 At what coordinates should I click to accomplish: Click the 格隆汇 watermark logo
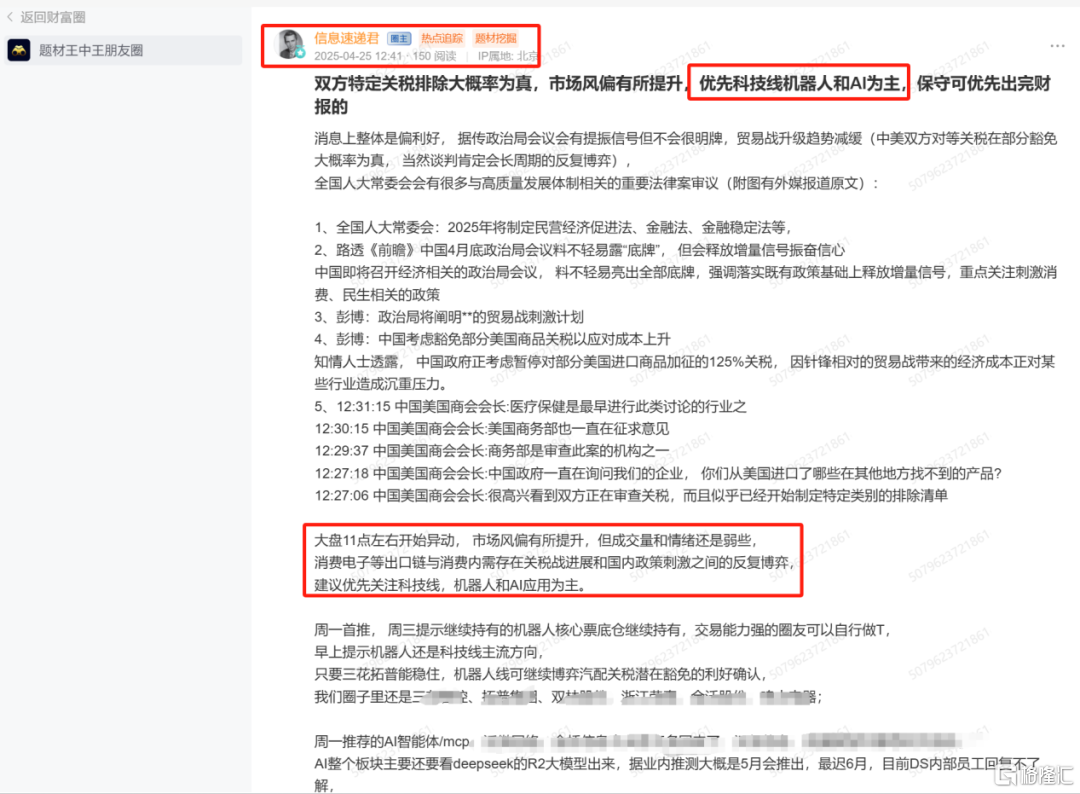coord(1035,775)
